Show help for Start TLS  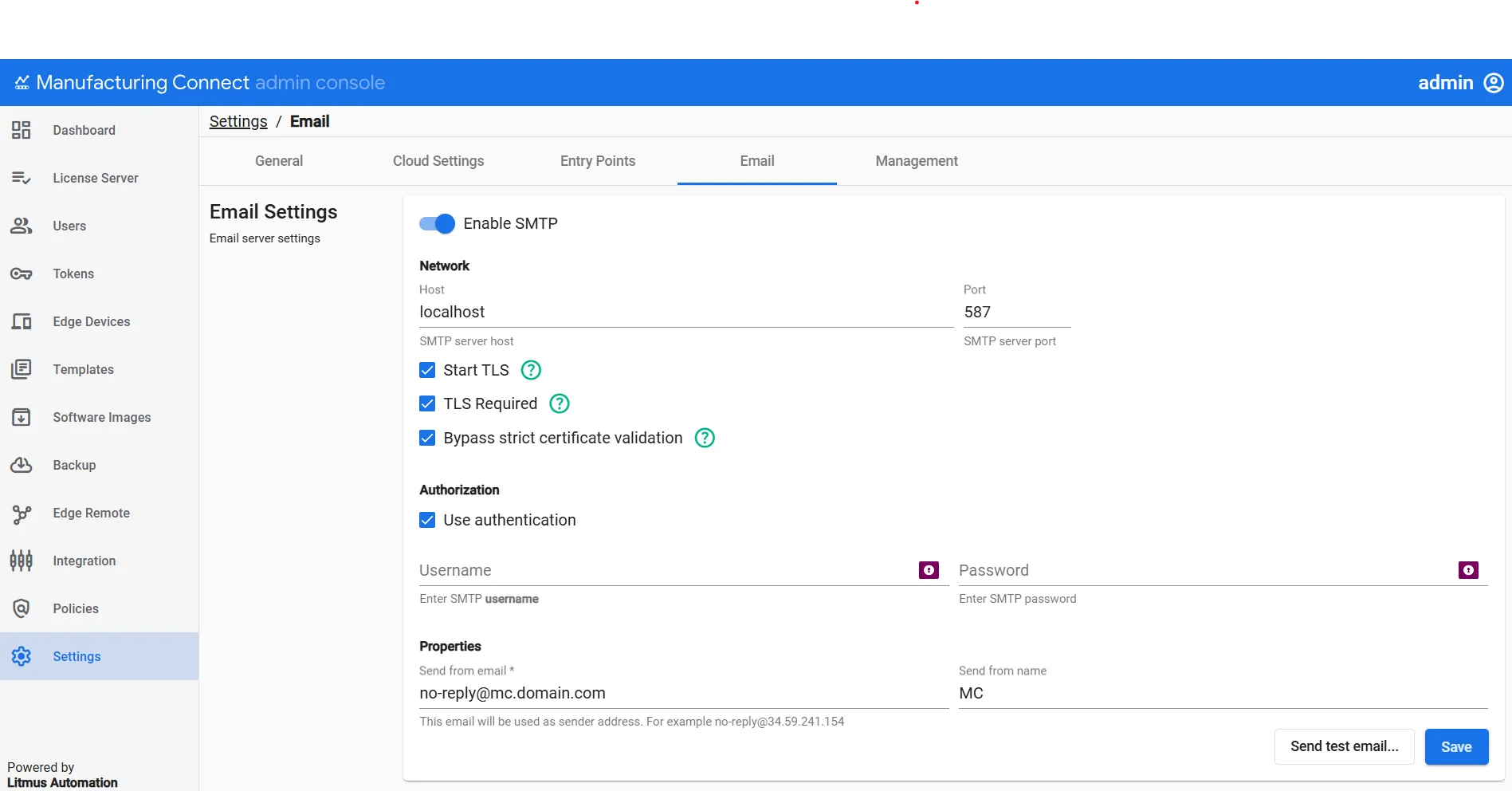pyautogui.click(x=531, y=370)
